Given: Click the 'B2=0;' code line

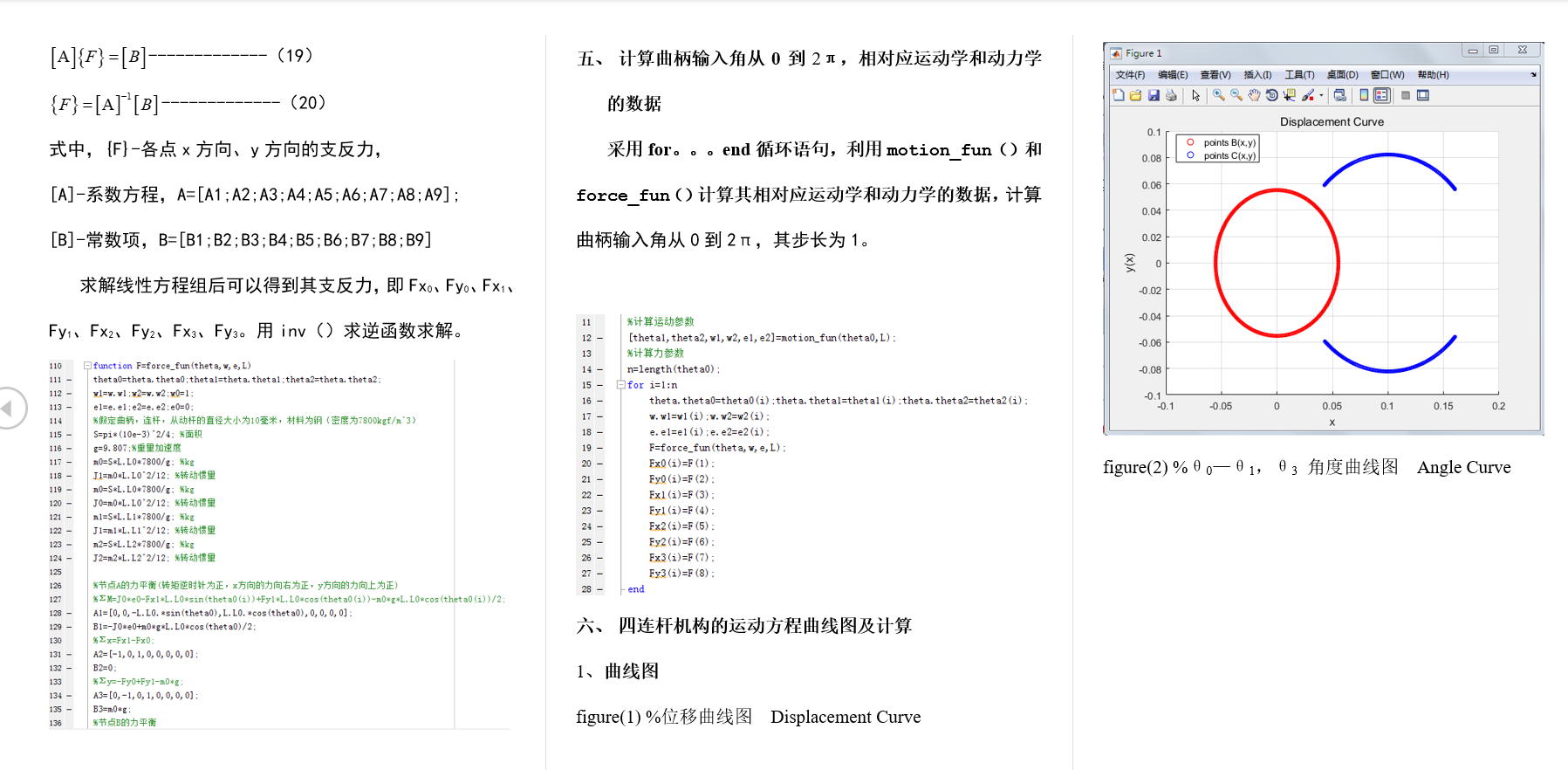Looking at the screenshot, I should [x=105, y=668].
